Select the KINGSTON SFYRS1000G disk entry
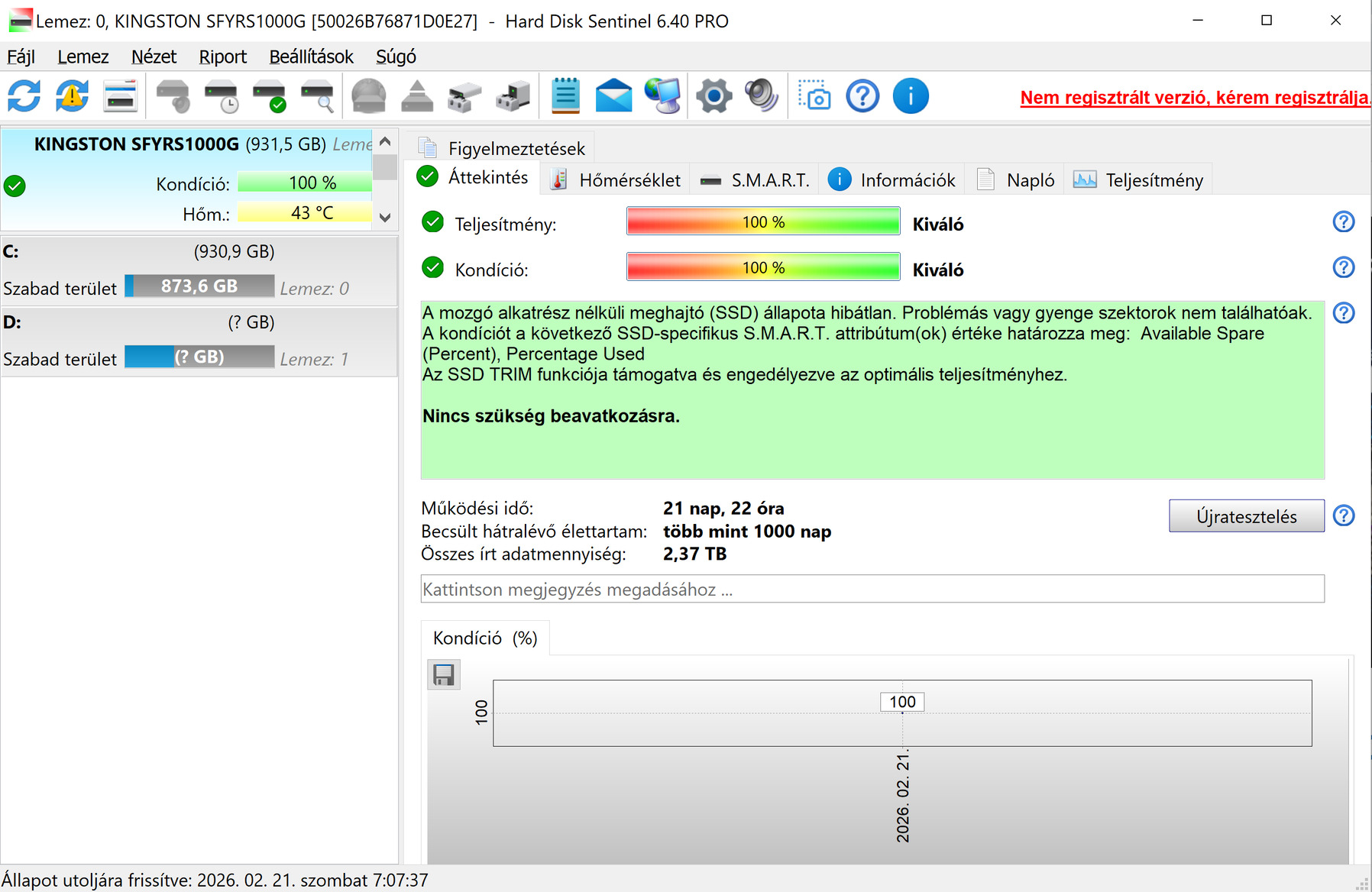The height and width of the screenshot is (892, 1372). click(186, 179)
